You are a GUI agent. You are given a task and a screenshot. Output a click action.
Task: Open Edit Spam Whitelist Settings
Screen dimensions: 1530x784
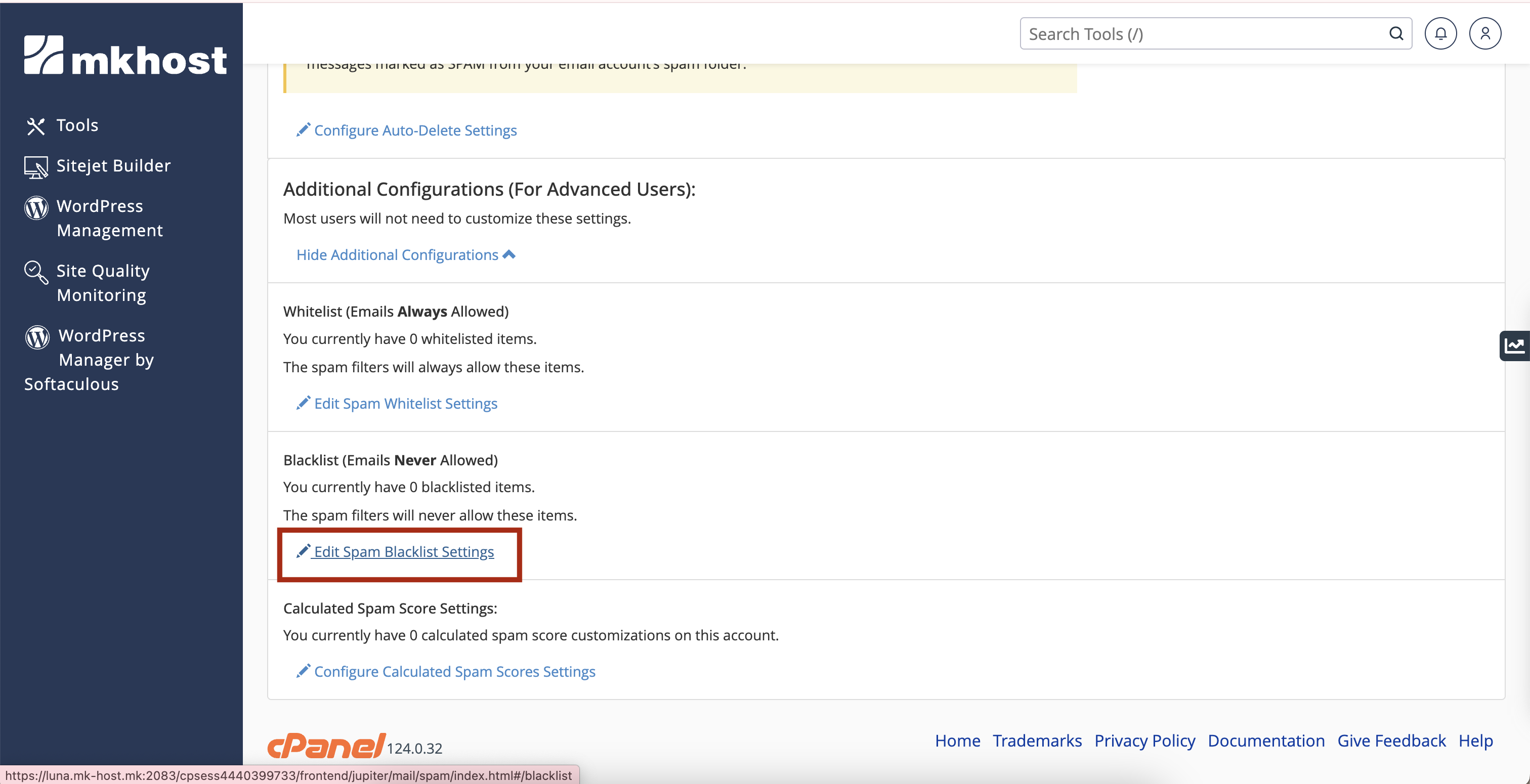405,403
